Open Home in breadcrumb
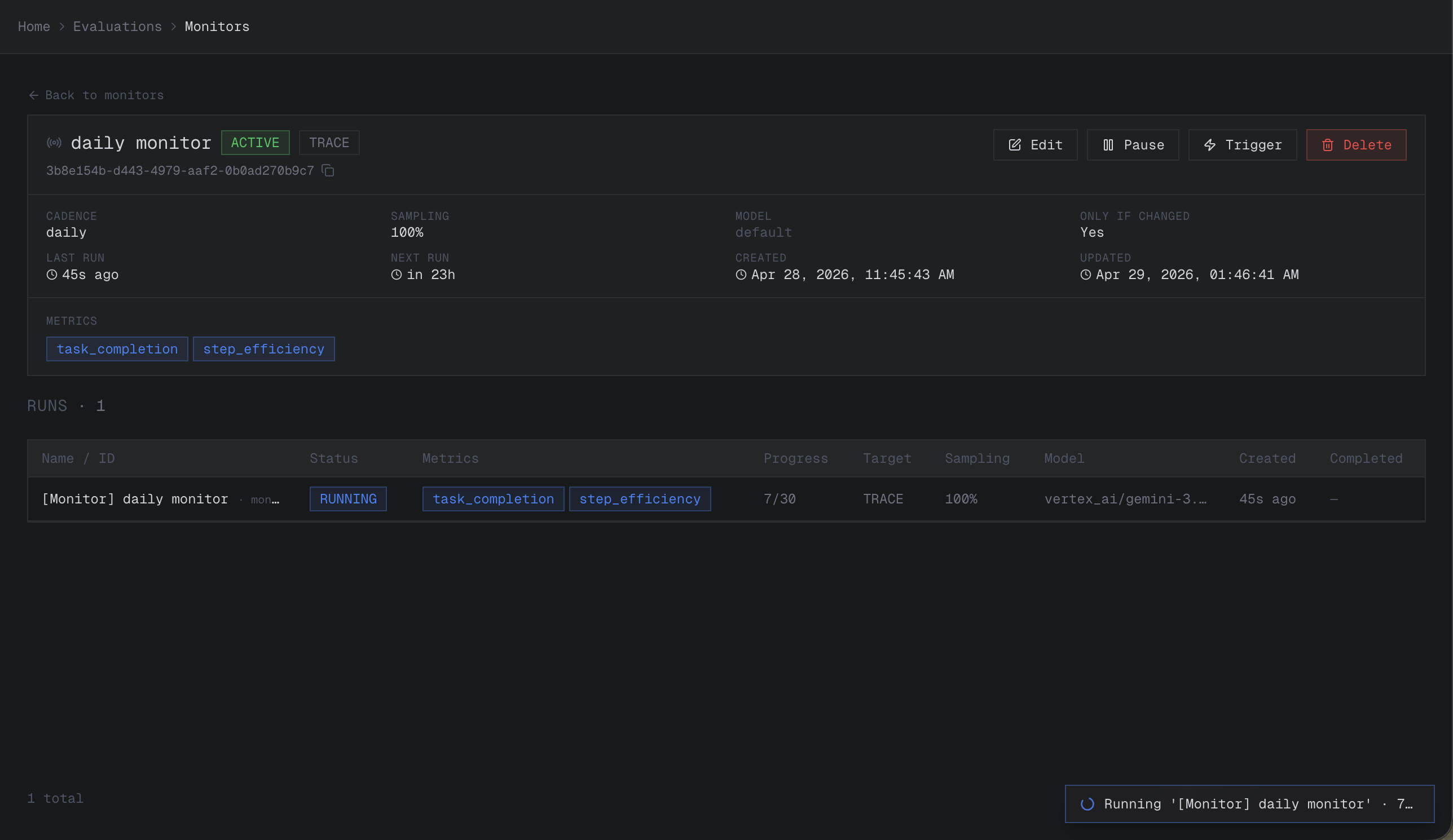 (x=34, y=26)
